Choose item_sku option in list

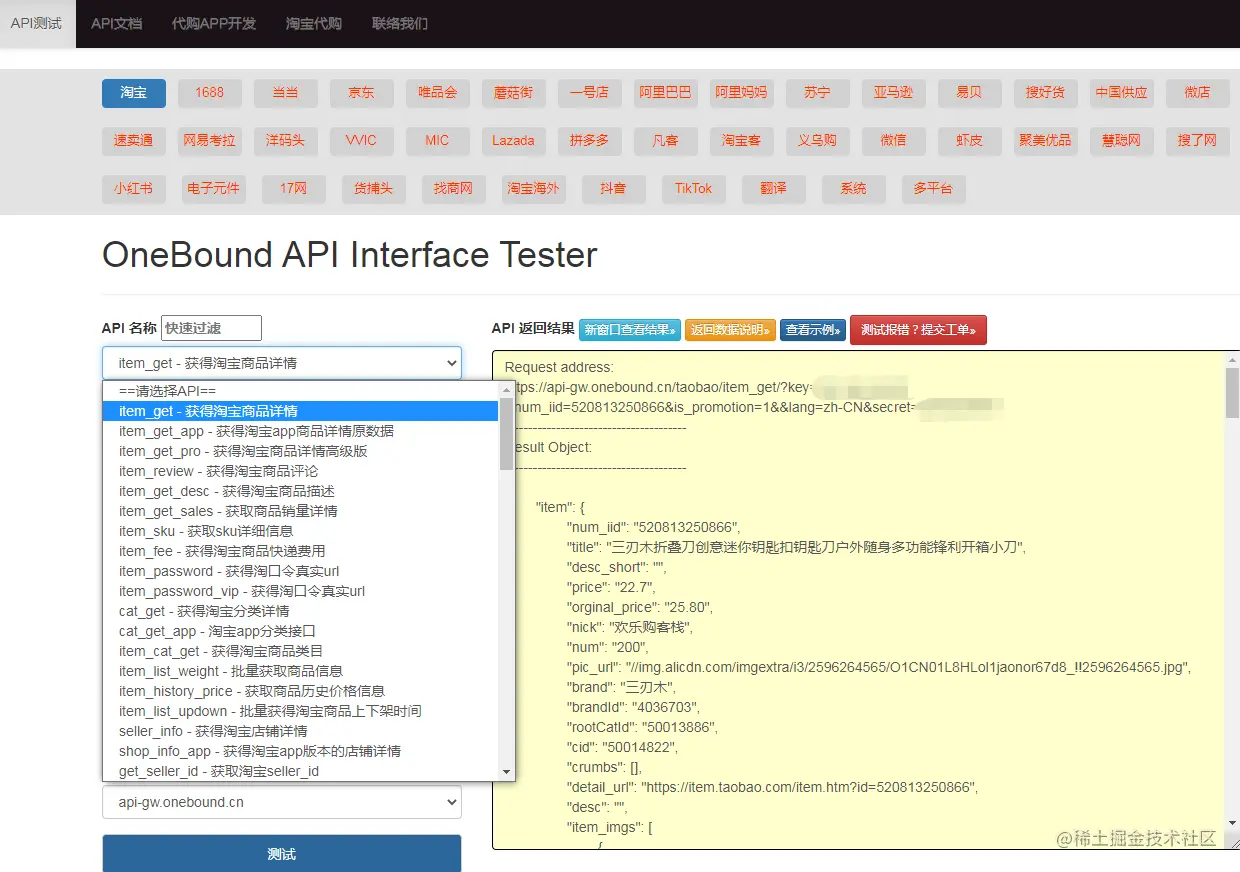tap(301, 531)
